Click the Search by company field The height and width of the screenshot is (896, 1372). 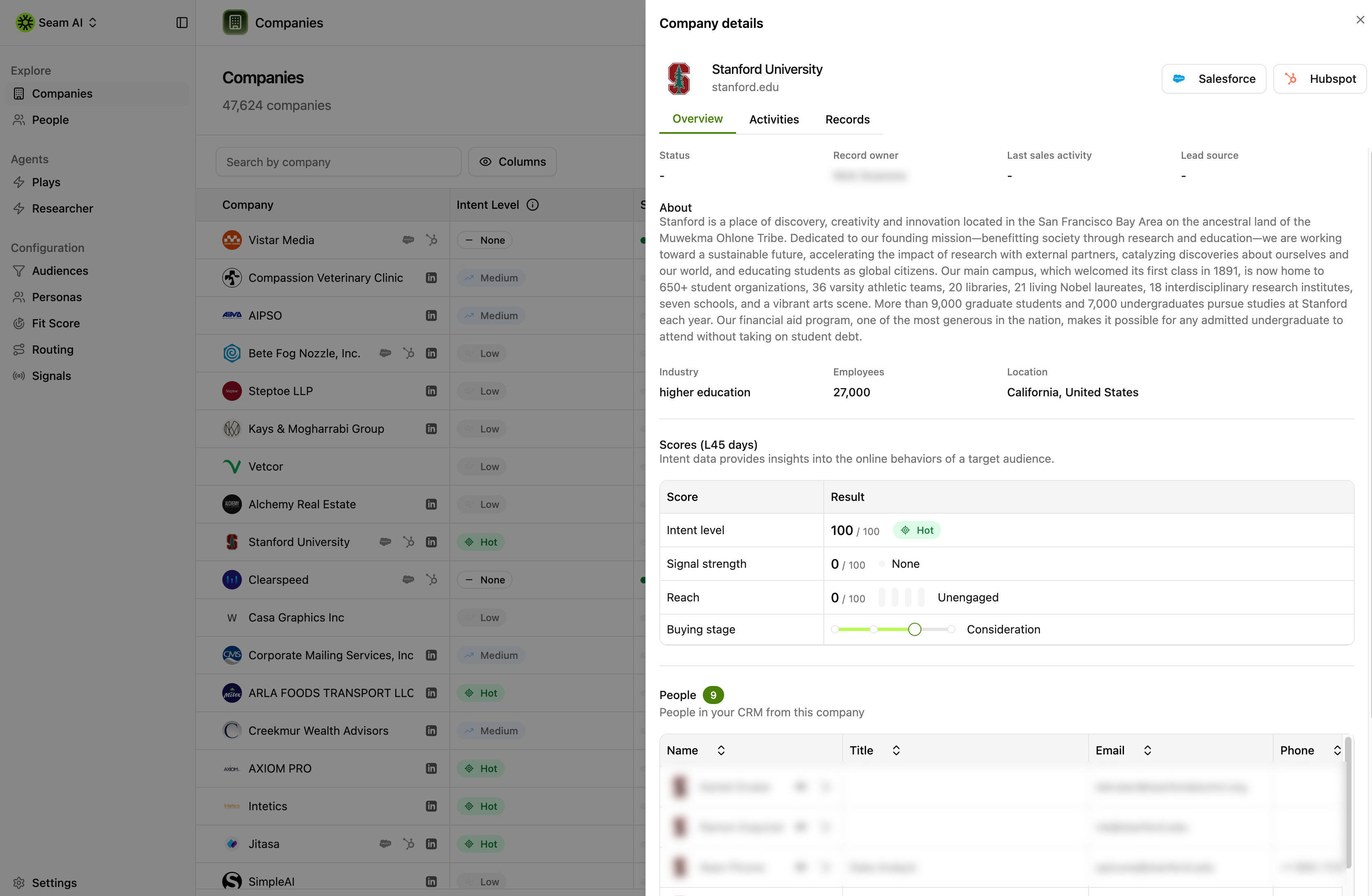[338, 162]
